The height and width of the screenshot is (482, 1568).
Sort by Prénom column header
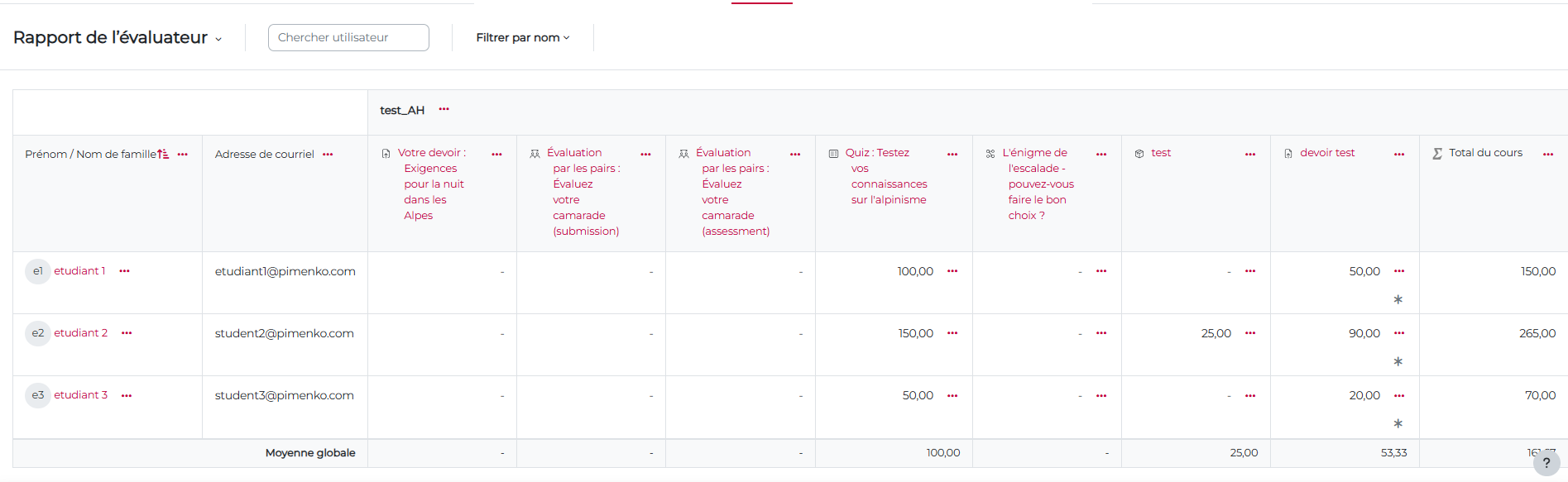pos(46,155)
